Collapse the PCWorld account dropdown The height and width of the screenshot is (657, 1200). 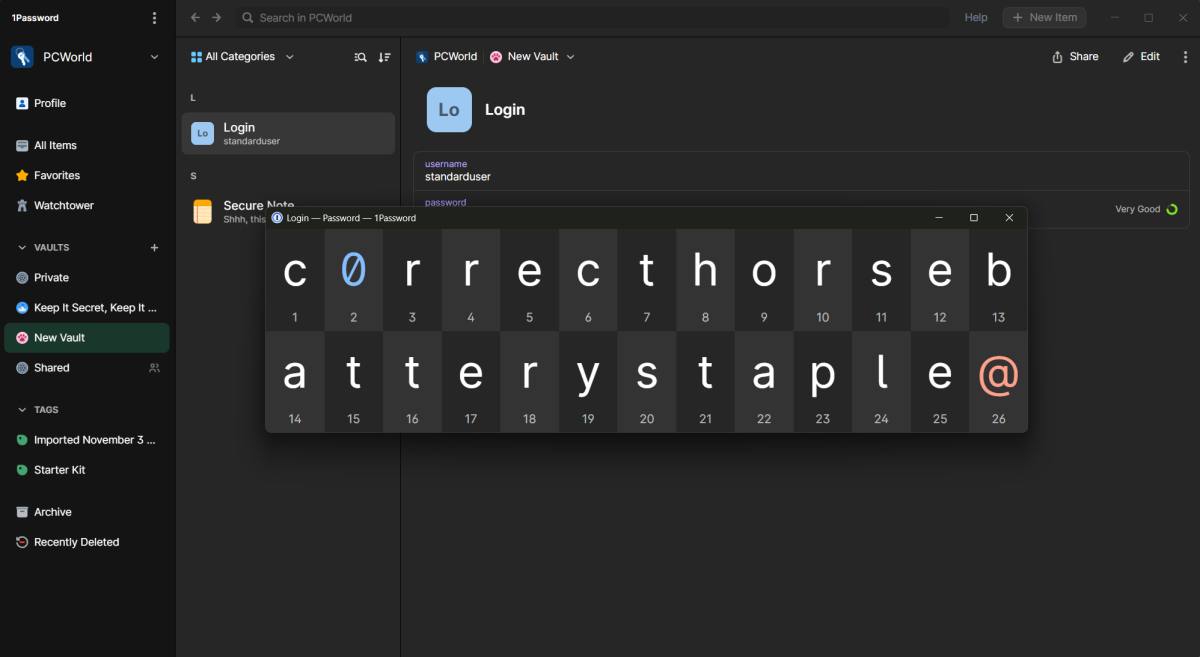point(154,57)
